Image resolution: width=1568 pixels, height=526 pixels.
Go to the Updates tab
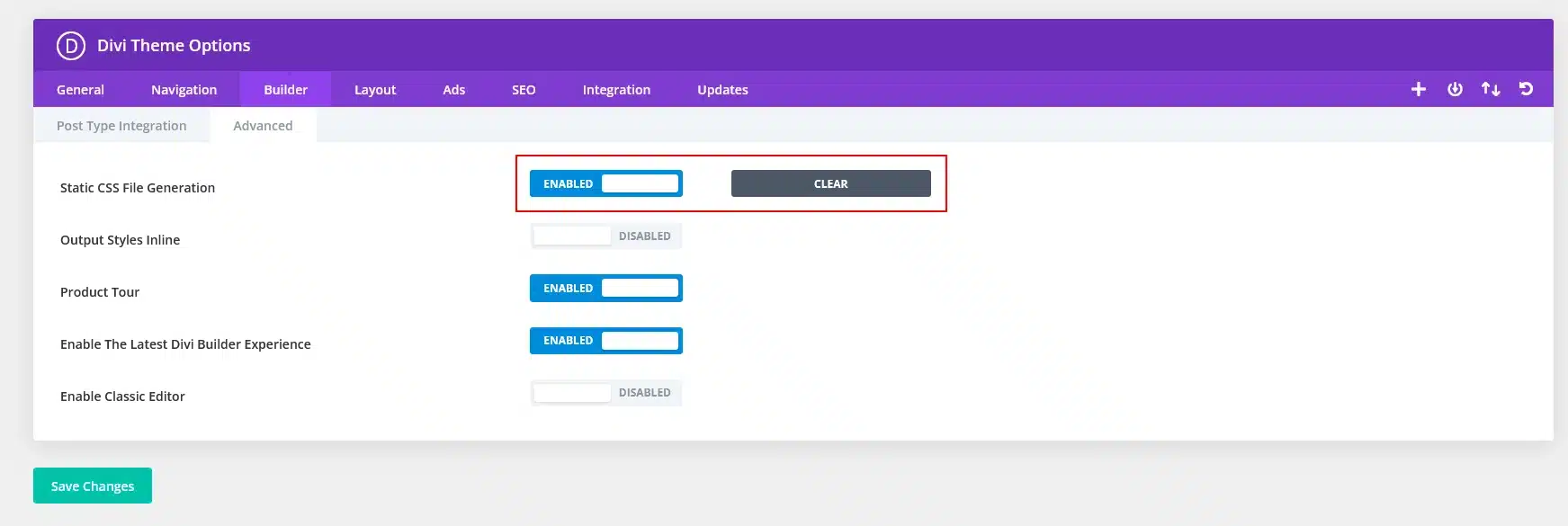[722, 90]
